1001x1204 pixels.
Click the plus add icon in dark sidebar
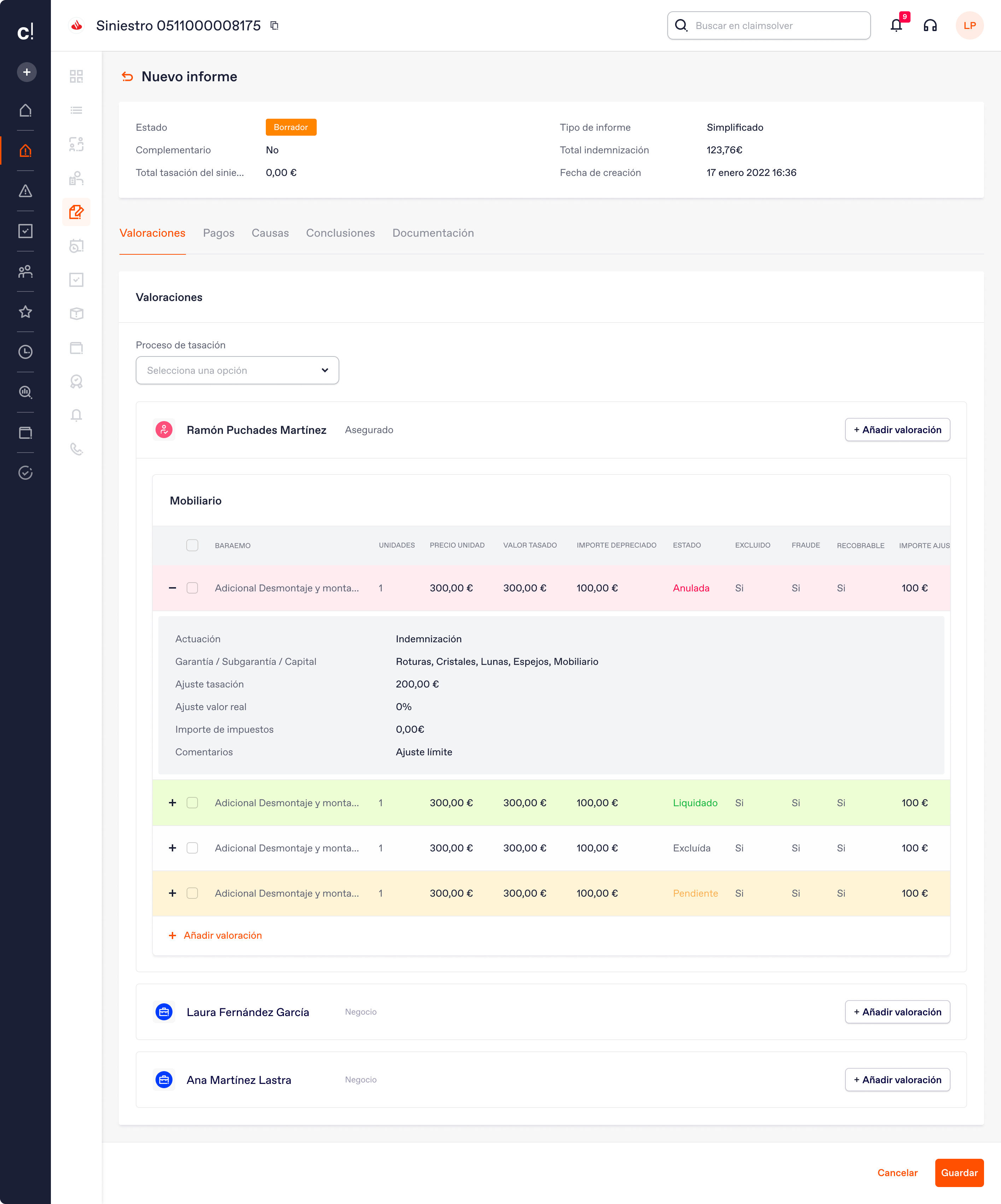(x=27, y=72)
